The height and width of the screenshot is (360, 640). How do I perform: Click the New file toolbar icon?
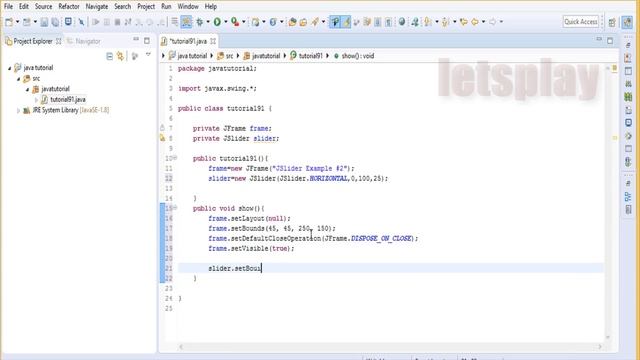pyautogui.click(x=9, y=22)
